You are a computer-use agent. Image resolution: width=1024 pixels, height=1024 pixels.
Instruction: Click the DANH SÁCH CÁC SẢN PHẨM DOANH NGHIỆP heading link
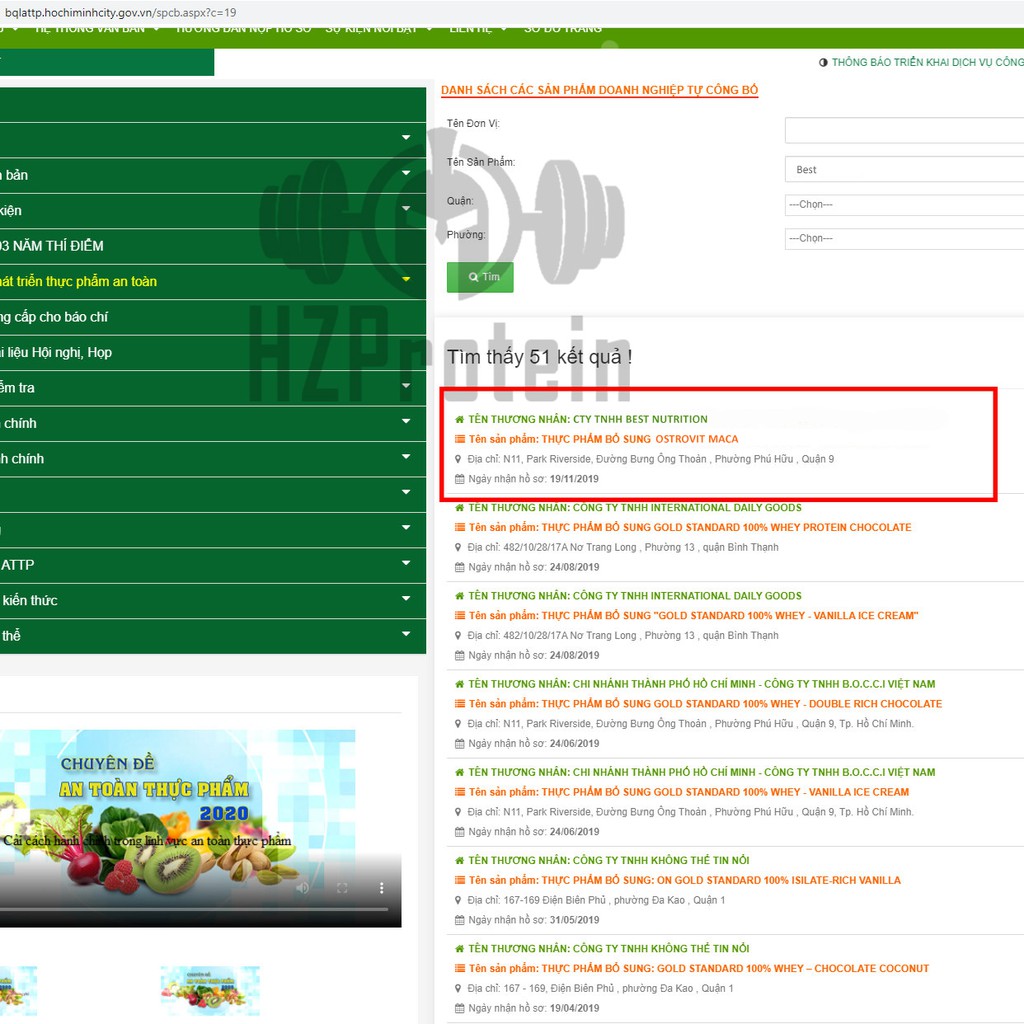click(600, 90)
